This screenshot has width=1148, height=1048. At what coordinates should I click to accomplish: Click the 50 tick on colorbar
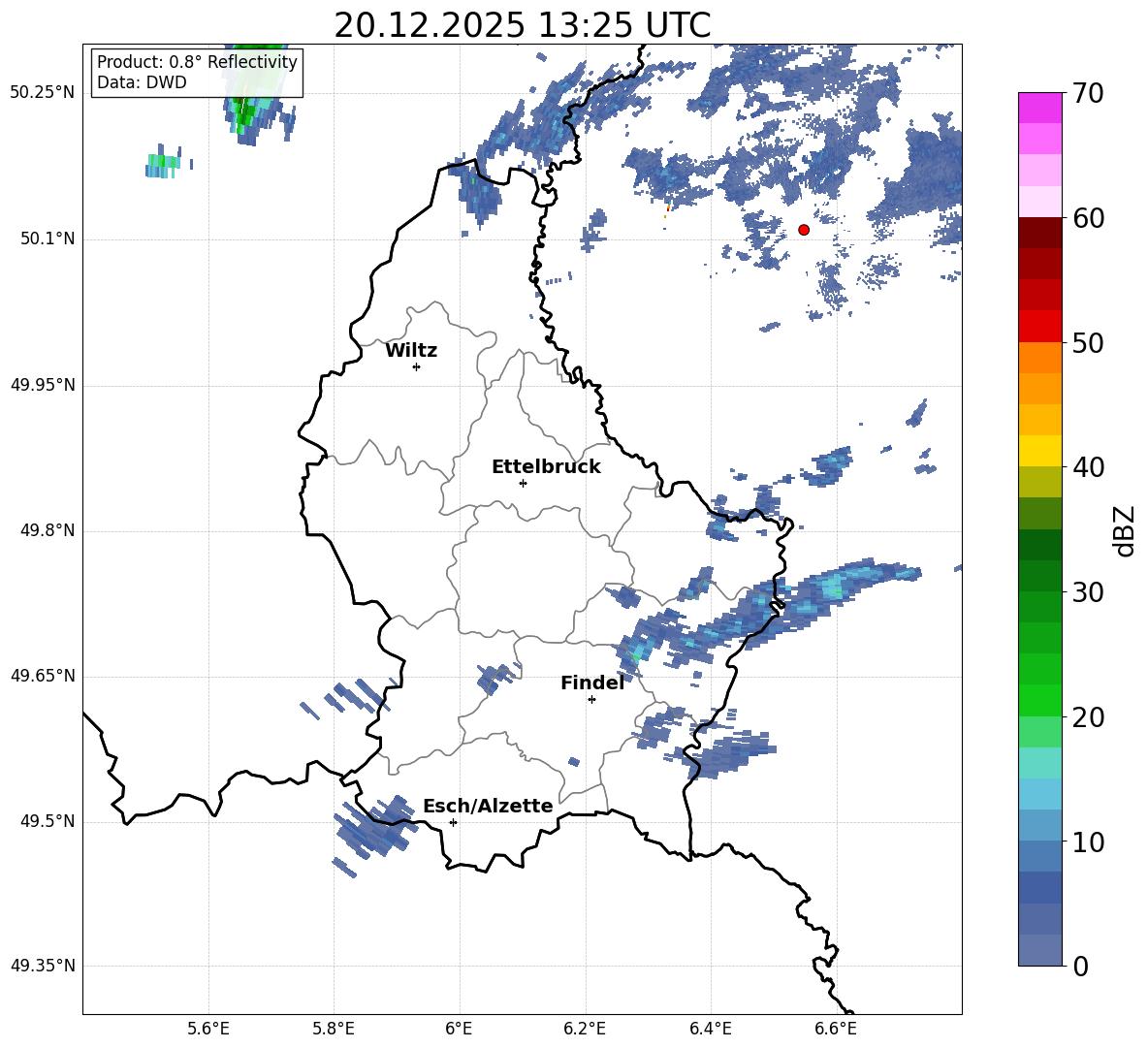click(1088, 342)
